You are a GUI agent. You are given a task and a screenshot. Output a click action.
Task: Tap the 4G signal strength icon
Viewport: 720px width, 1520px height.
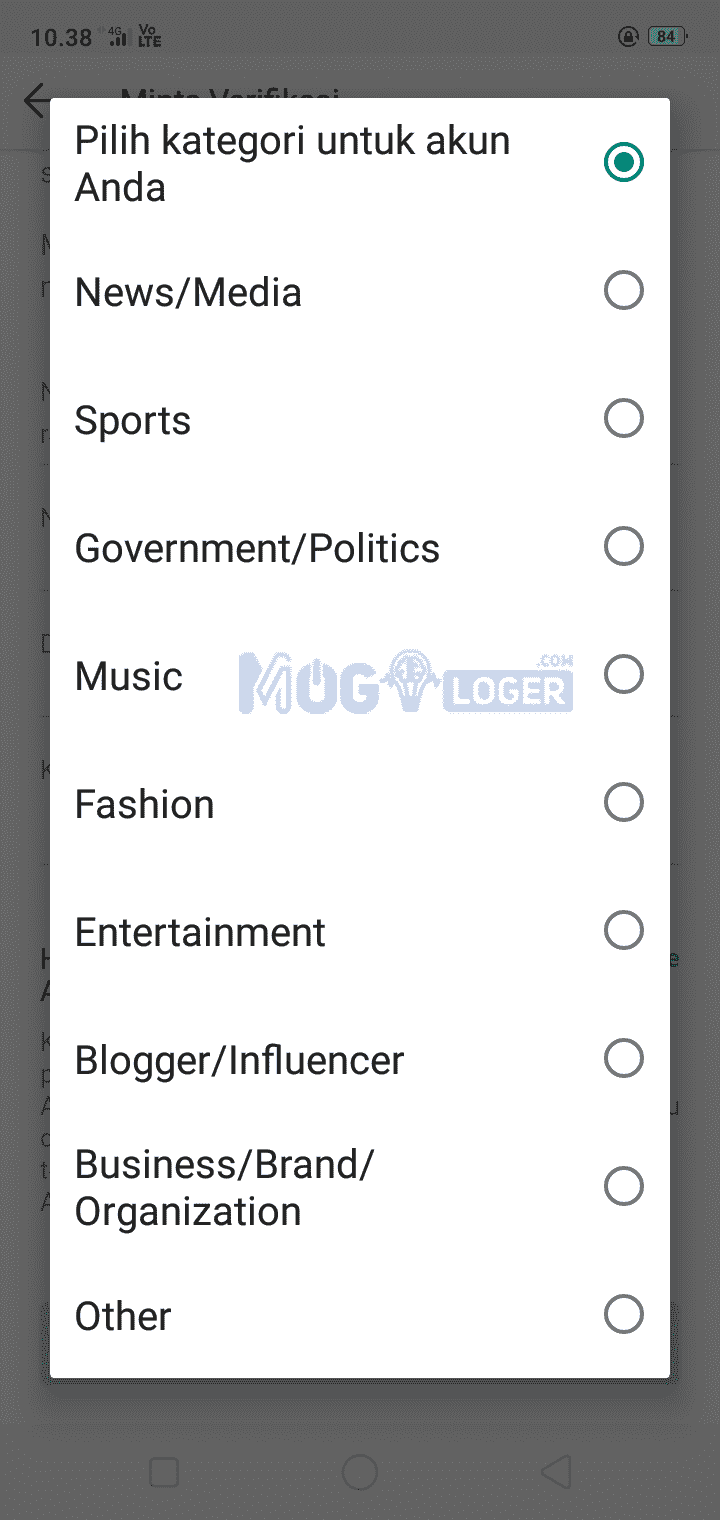(x=118, y=37)
